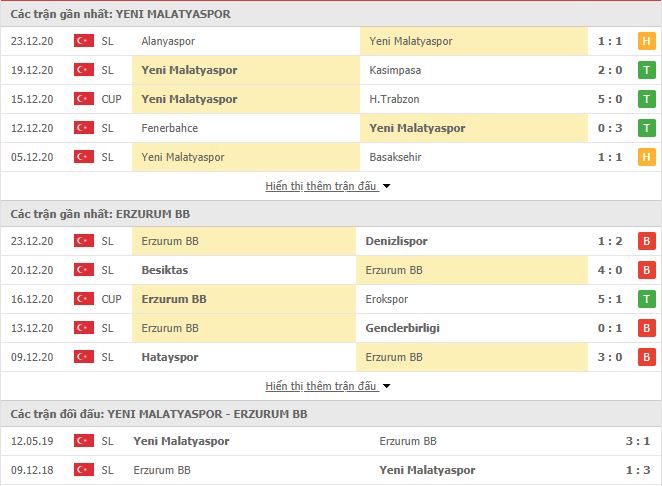
Task: Click the CUP label on the 16.12.20 row
Action: (111, 299)
